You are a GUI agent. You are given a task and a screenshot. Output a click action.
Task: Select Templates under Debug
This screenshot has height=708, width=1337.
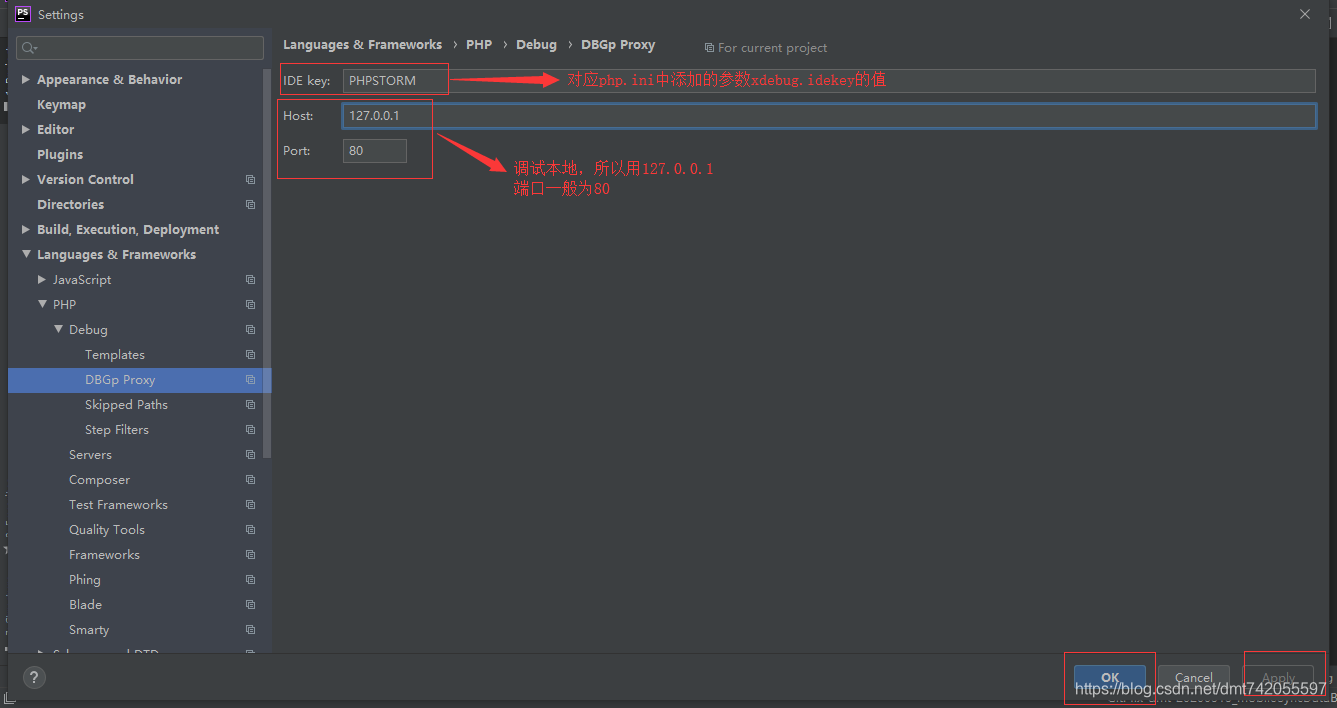[x=115, y=354]
